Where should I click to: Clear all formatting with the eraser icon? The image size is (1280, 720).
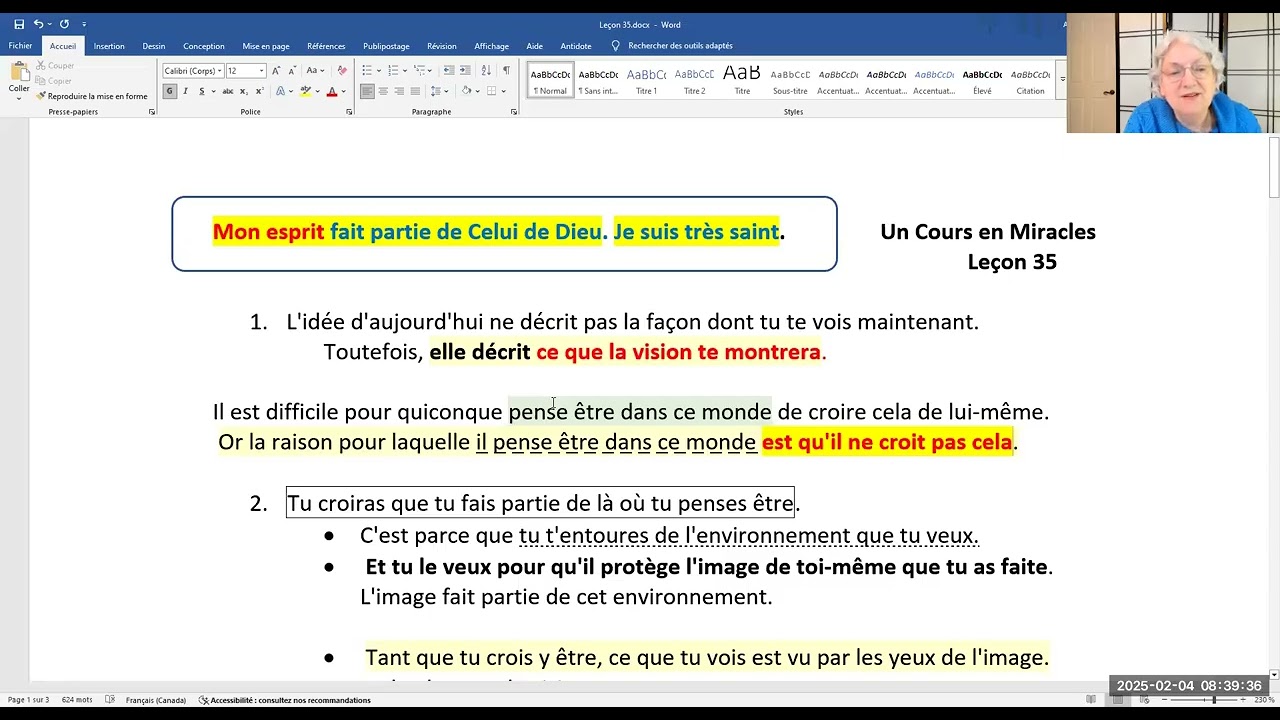coord(342,71)
